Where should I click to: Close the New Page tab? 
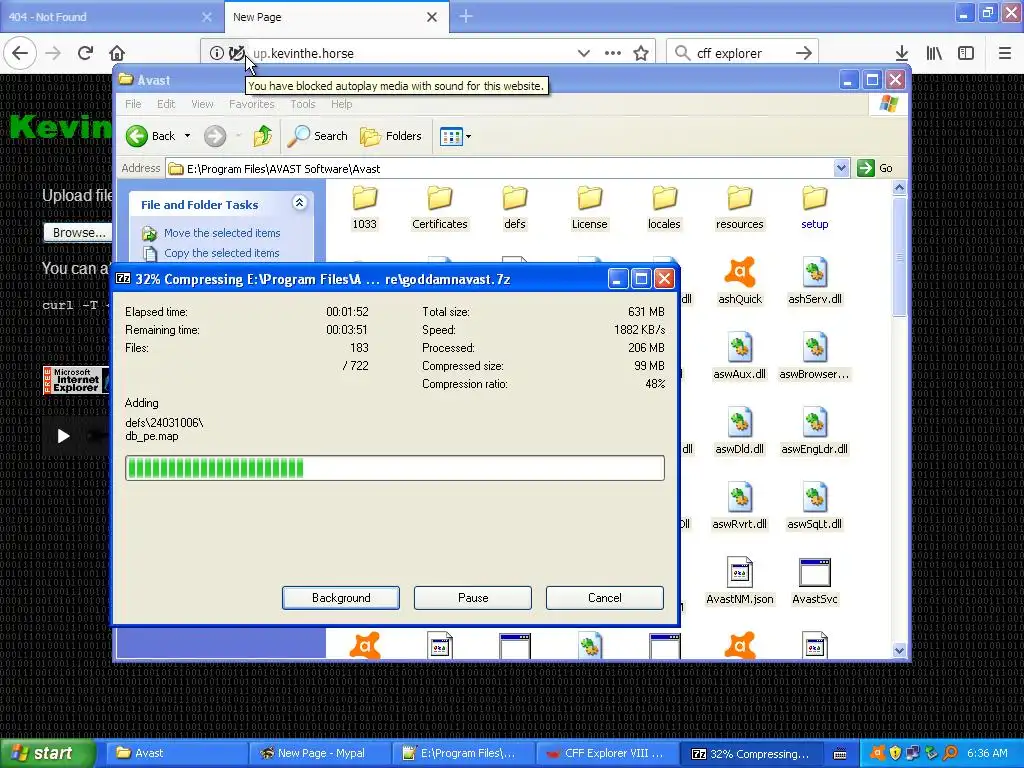(432, 17)
